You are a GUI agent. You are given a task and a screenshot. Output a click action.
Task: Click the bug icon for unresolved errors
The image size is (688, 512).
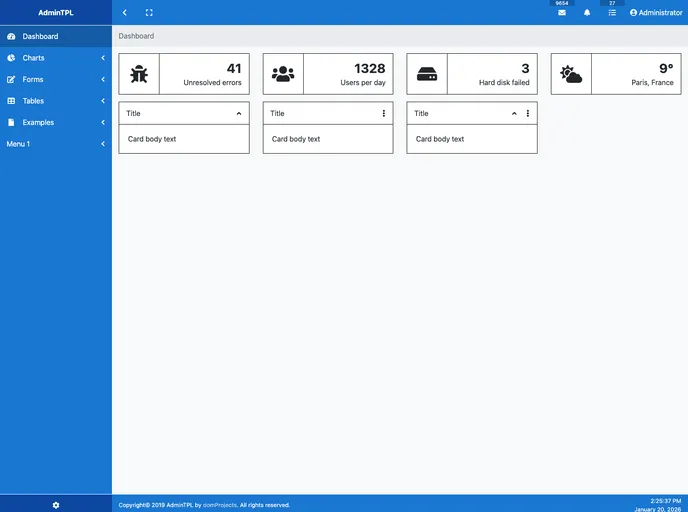click(x=139, y=74)
